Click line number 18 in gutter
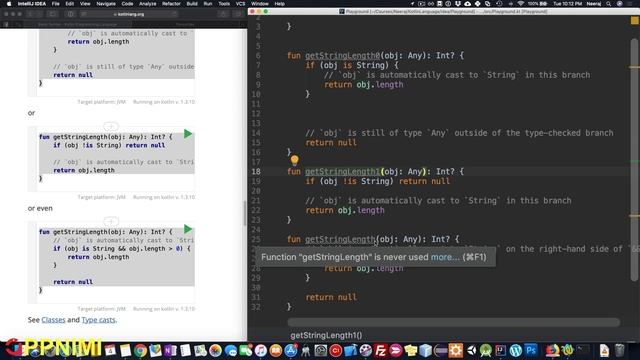 [x=256, y=171]
